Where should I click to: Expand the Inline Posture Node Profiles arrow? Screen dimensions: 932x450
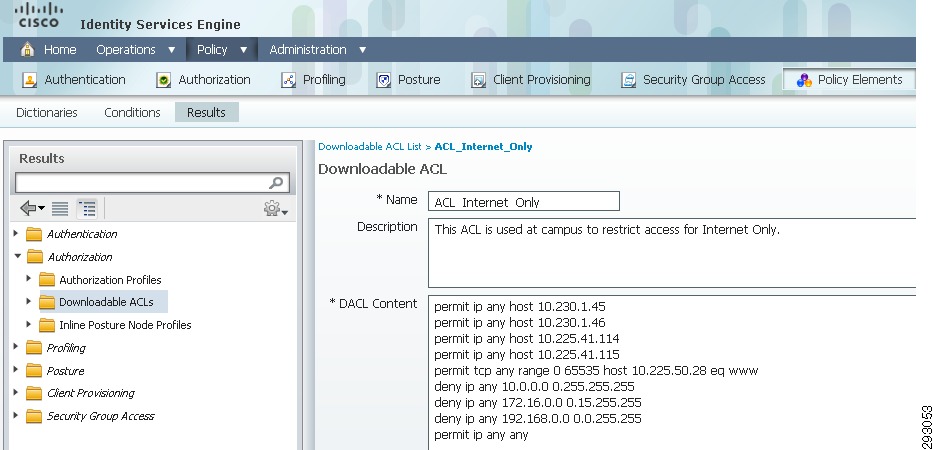tap(28, 325)
